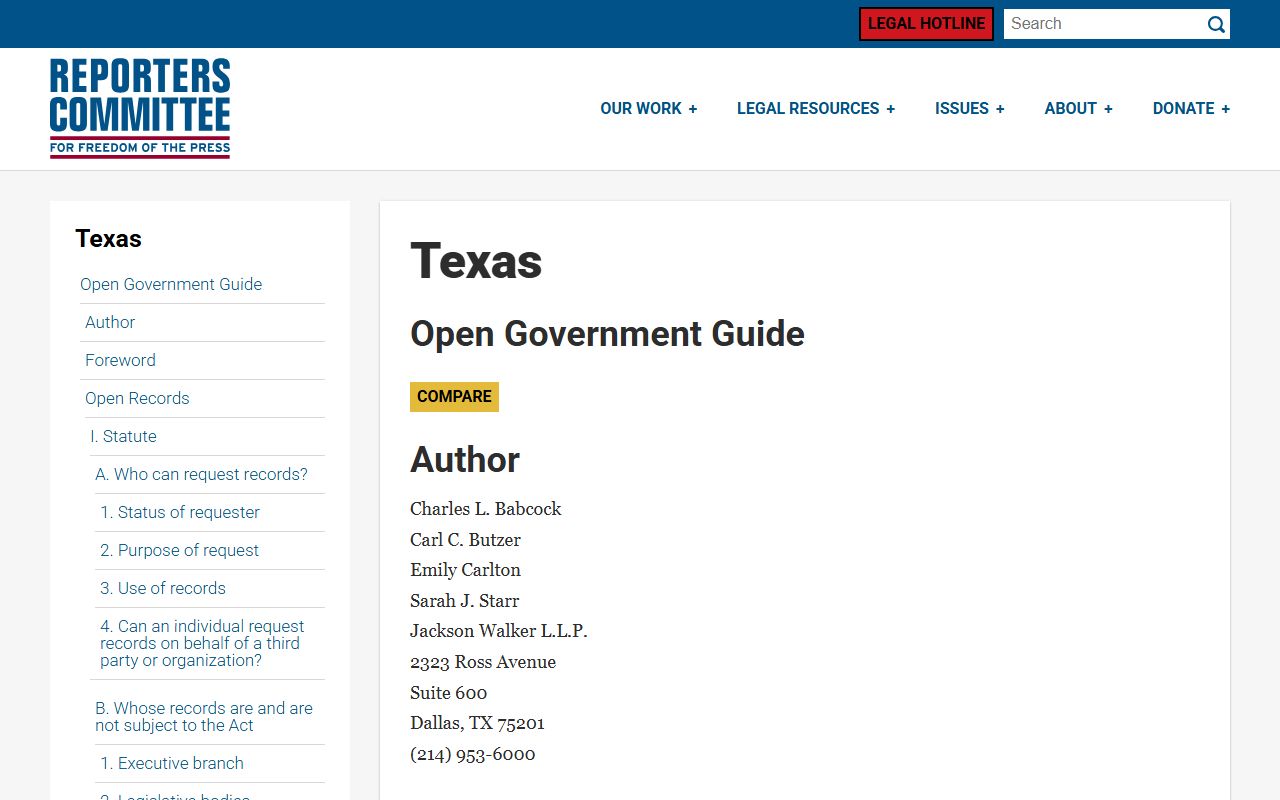Expand the Our Work menu
1280x800 pixels.
tap(649, 108)
